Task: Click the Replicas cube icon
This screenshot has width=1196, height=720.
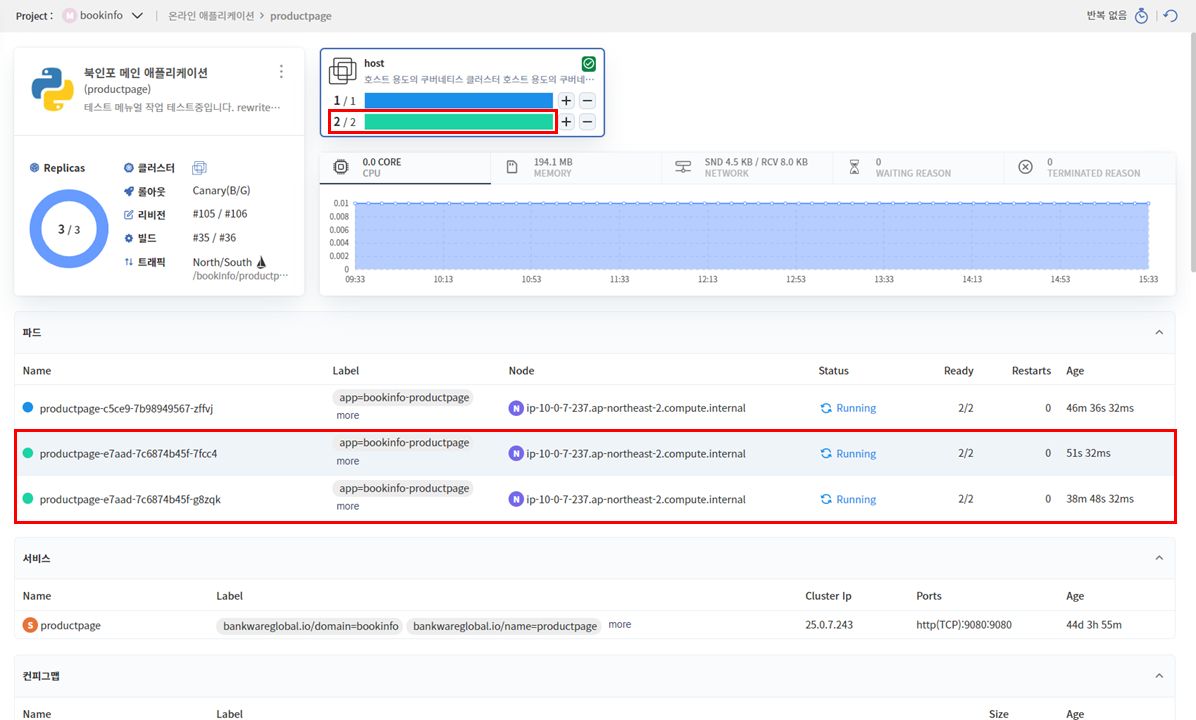Action: (x=34, y=168)
